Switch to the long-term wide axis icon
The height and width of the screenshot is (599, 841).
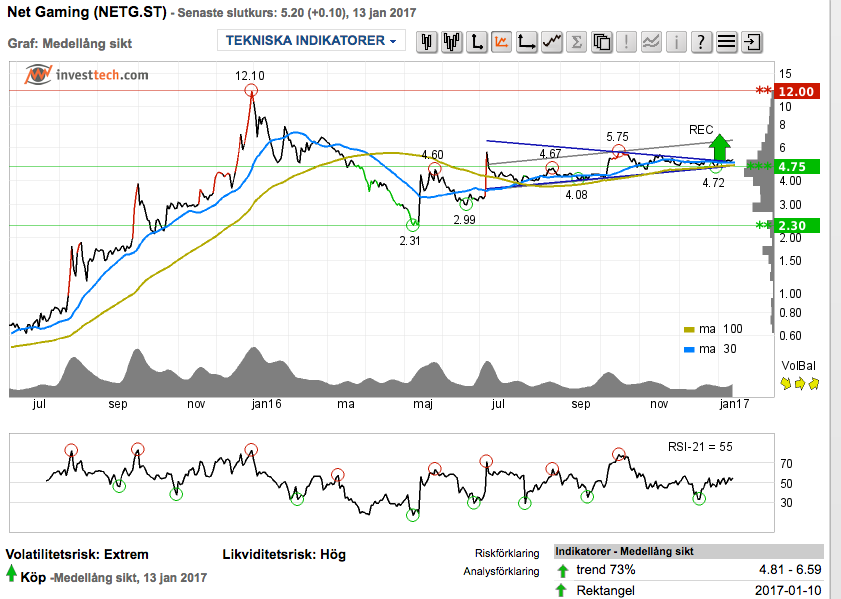click(527, 41)
